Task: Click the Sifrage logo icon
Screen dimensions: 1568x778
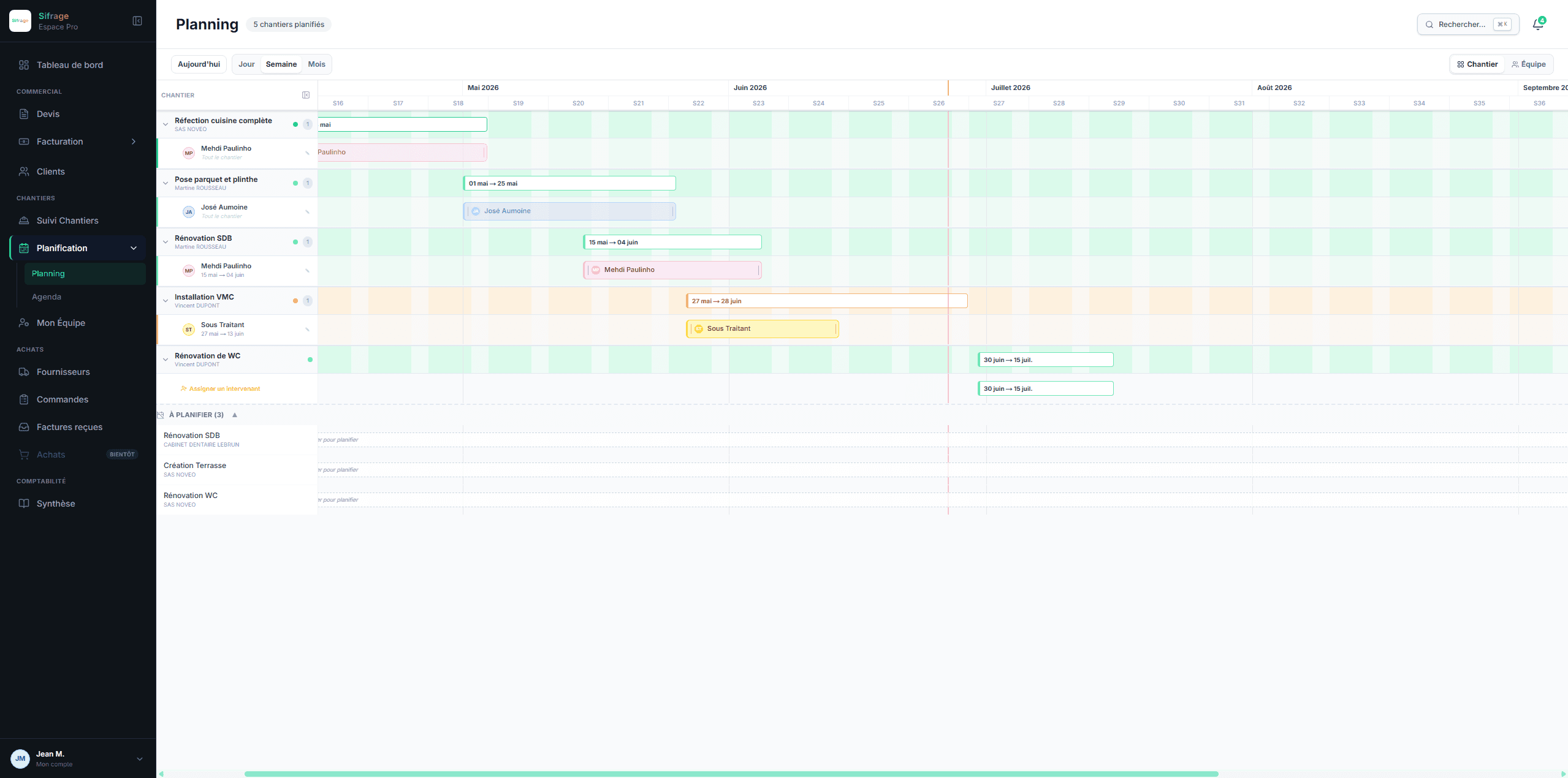Action: coord(20,21)
